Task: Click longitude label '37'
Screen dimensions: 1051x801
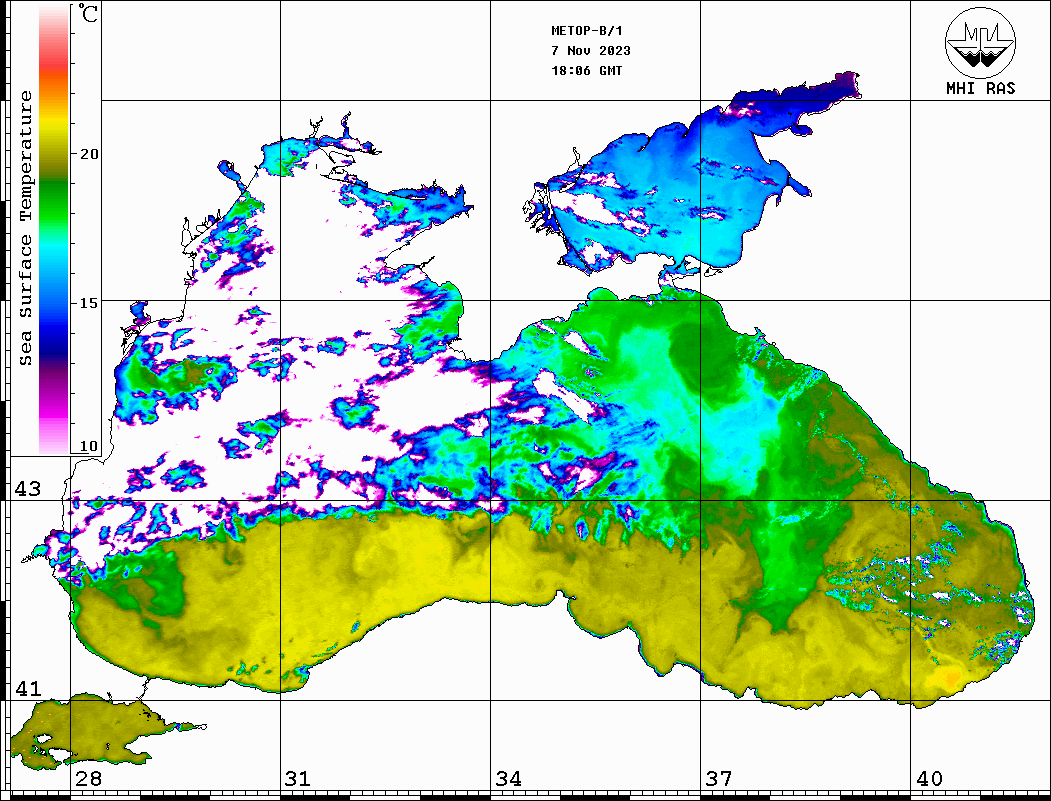Action: (719, 779)
